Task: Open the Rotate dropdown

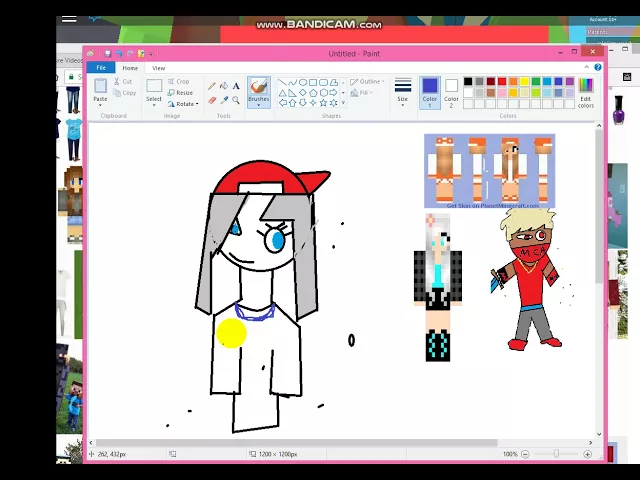Action: (x=183, y=104)
